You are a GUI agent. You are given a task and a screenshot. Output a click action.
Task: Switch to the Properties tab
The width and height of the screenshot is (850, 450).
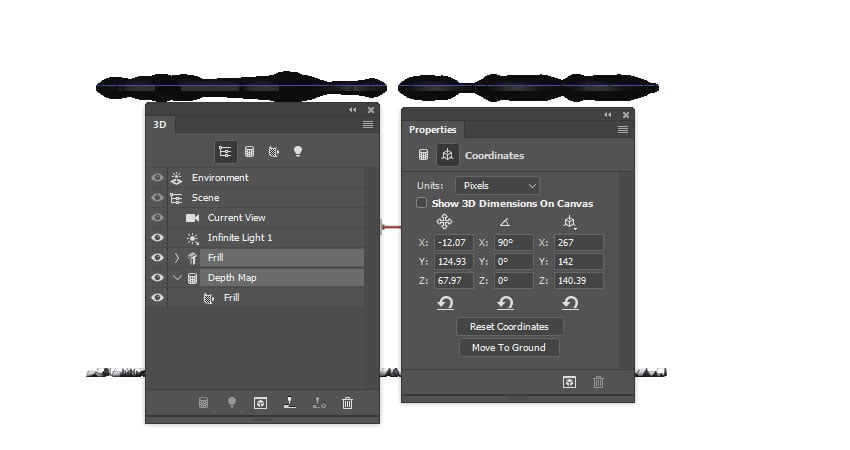[433, 130]
